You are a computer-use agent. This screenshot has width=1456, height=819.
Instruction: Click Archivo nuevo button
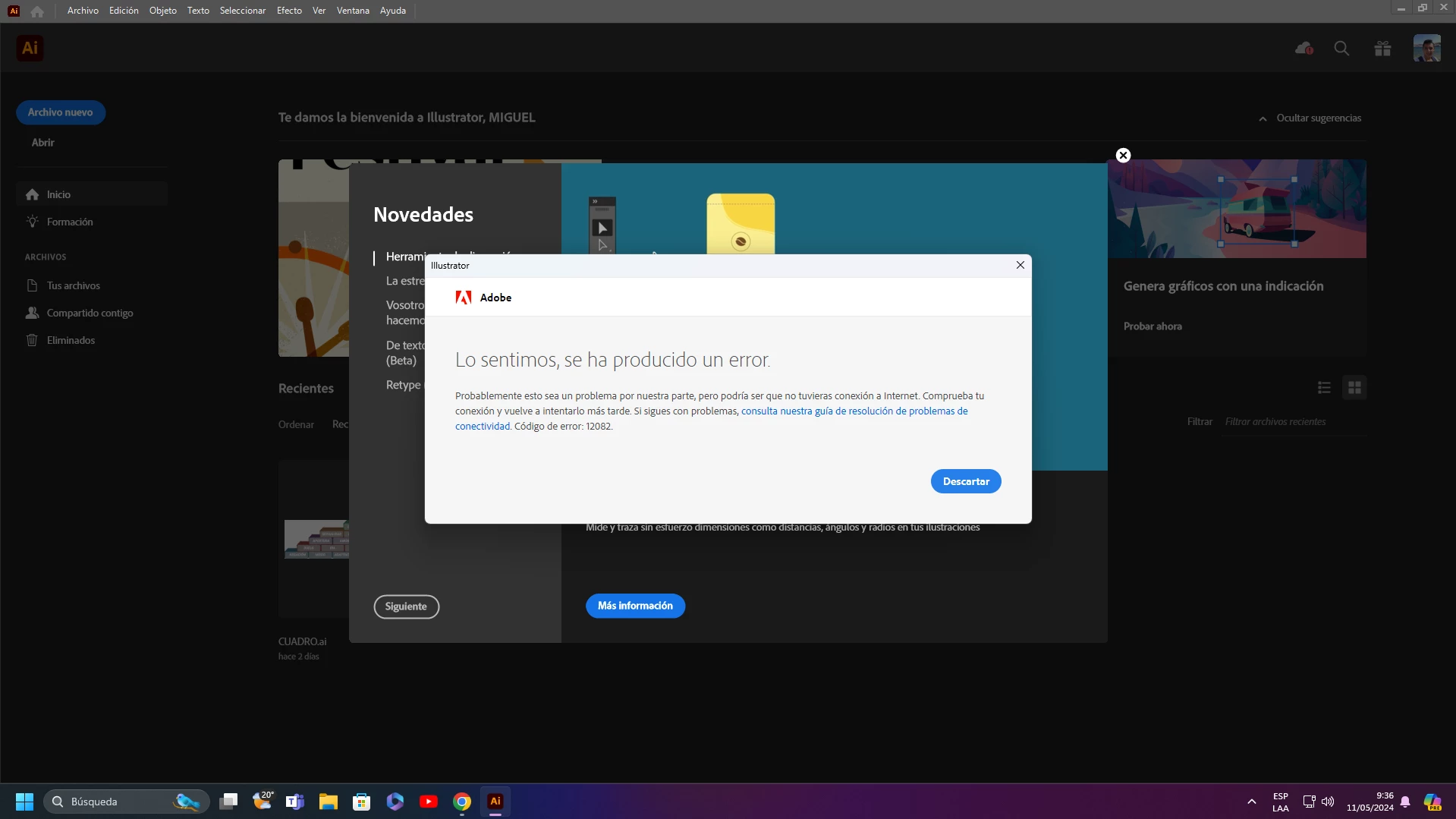pyautogui.click(x=61, y=112)
